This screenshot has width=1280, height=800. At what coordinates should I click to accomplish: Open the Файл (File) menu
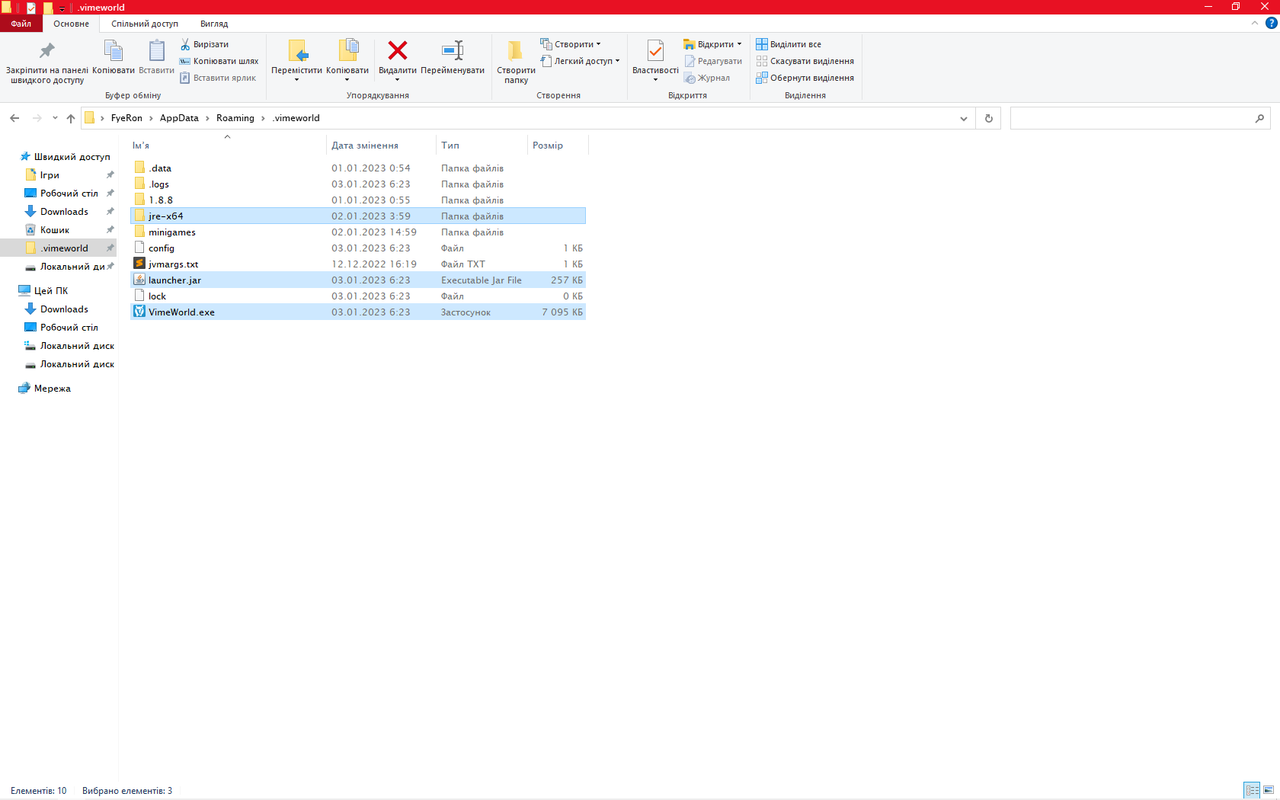(x=21, y=23)
